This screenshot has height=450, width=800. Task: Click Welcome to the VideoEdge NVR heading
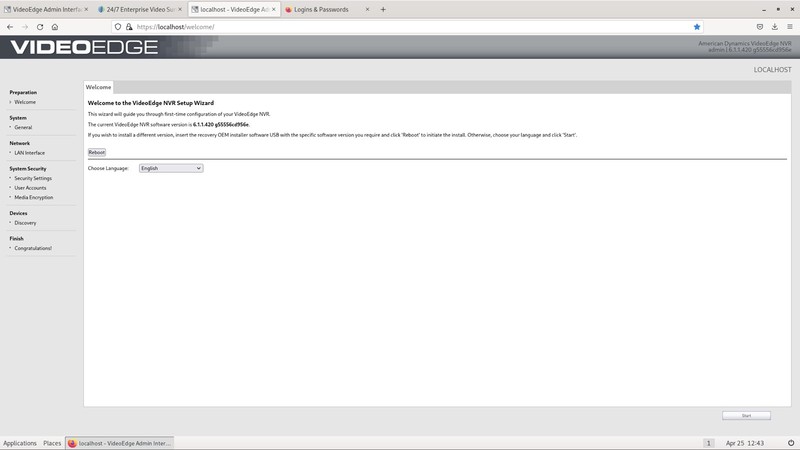[x=151, y=103]
